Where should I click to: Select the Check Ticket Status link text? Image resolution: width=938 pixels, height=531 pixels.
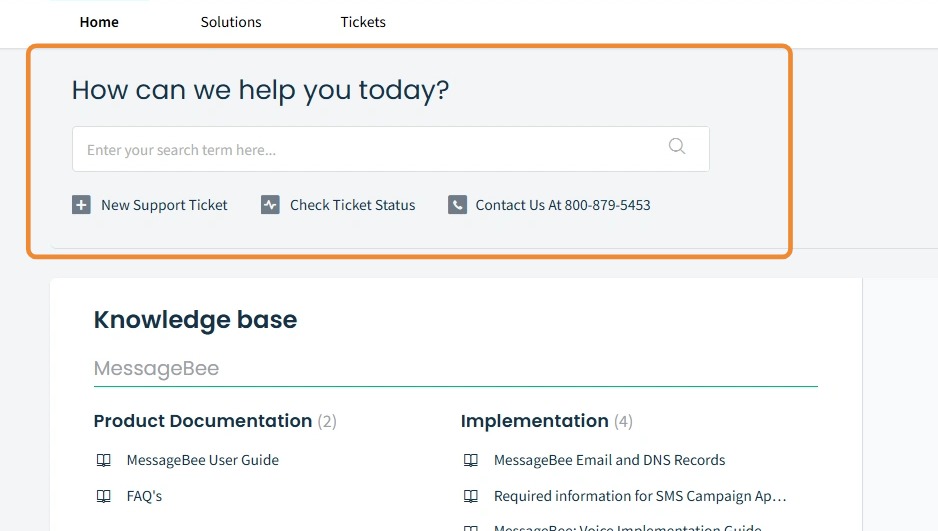pos(352,205)
